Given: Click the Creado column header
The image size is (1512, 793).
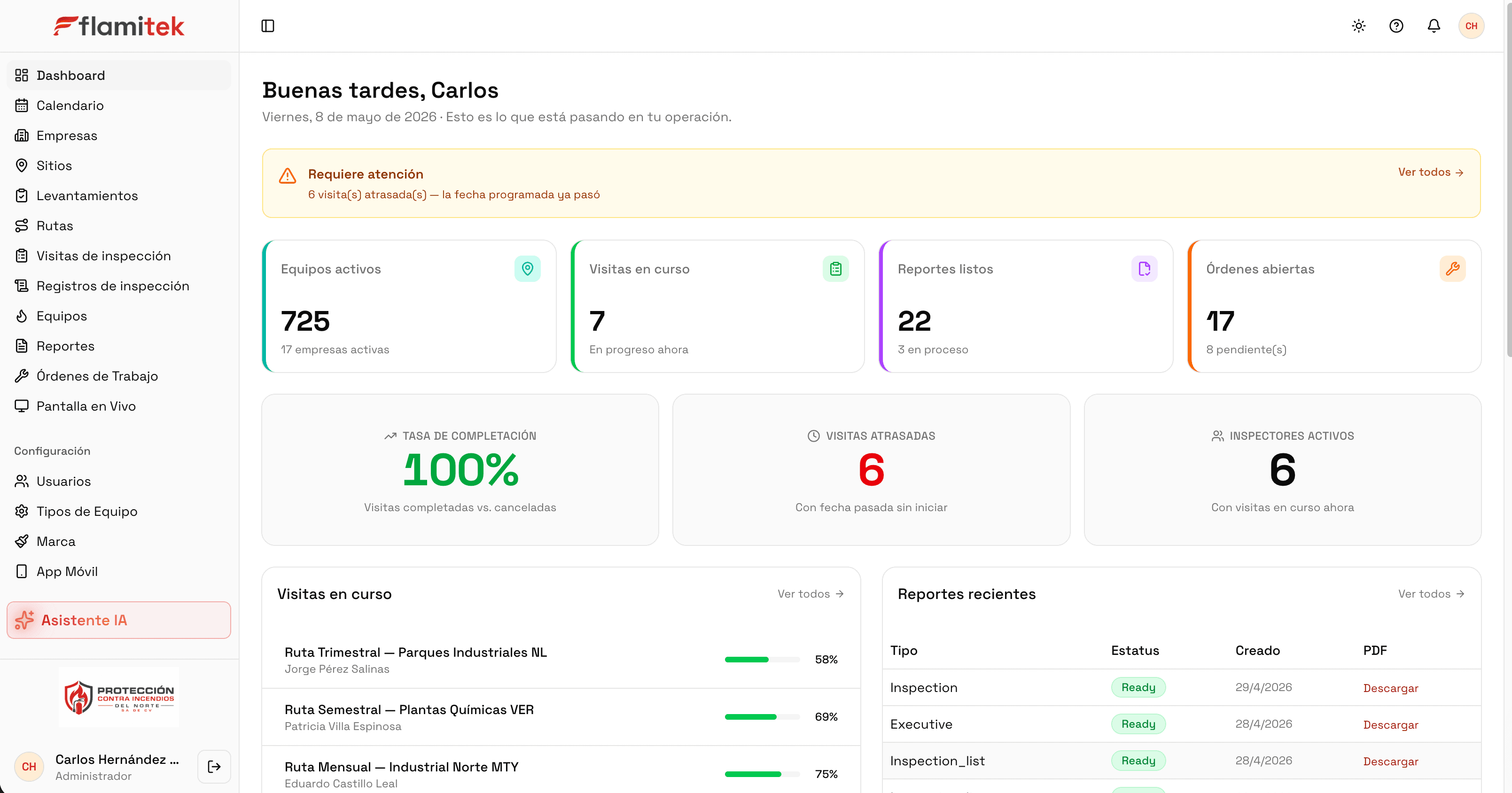Looking at the screenshot, I should [1257, 650].
